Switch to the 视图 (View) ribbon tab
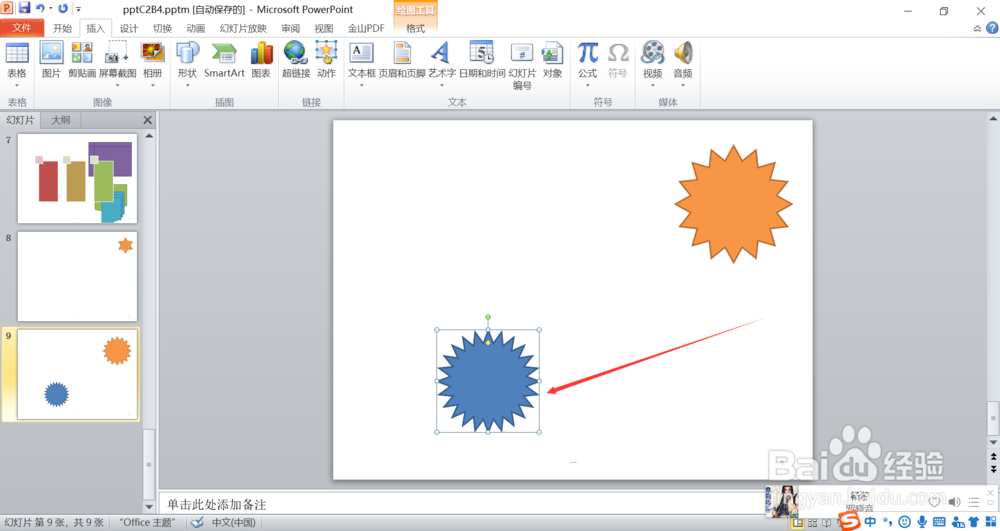 click(x=323, y=28)
